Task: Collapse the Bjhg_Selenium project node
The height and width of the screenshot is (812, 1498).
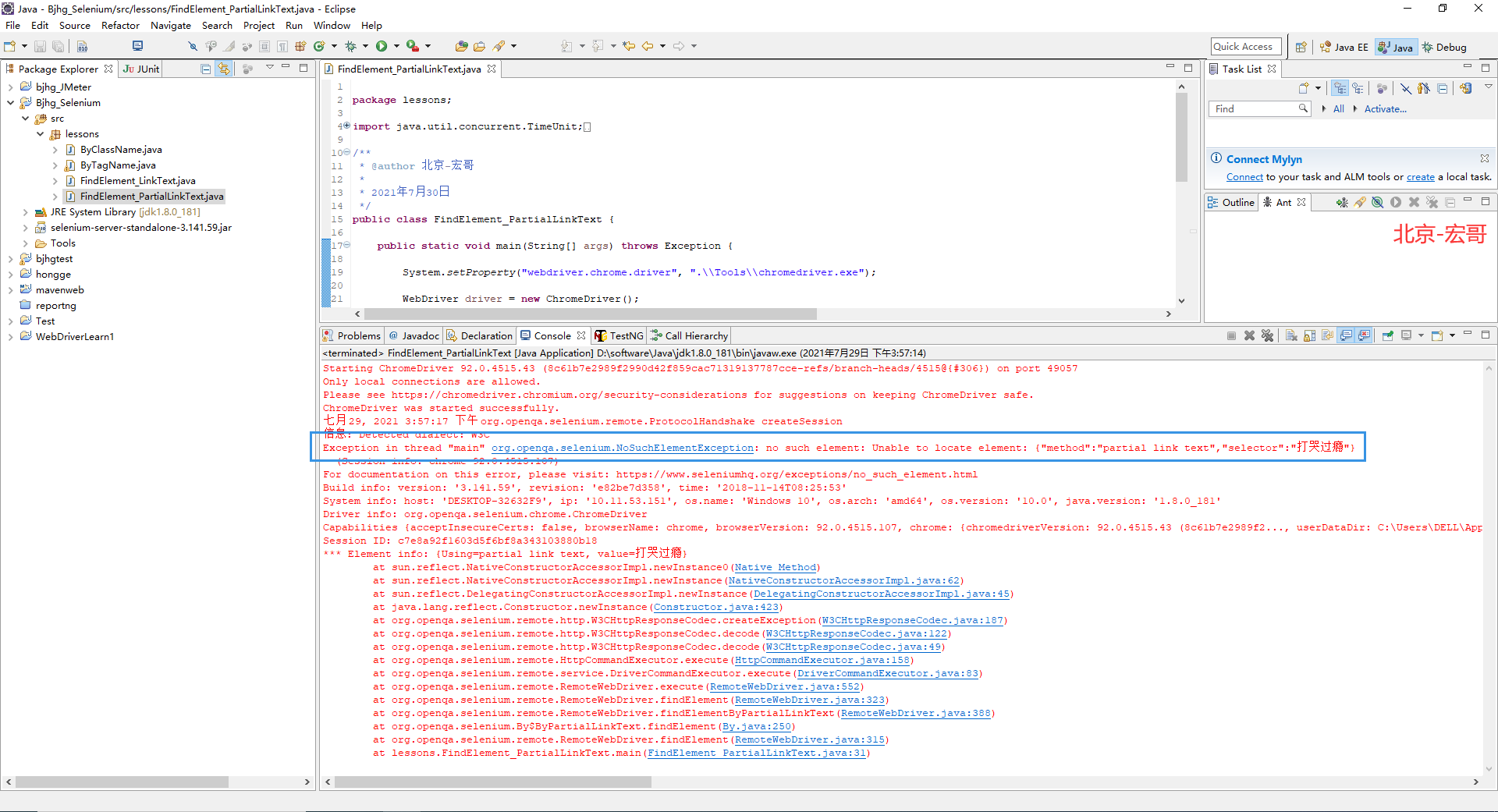Action: pos(11,103)
